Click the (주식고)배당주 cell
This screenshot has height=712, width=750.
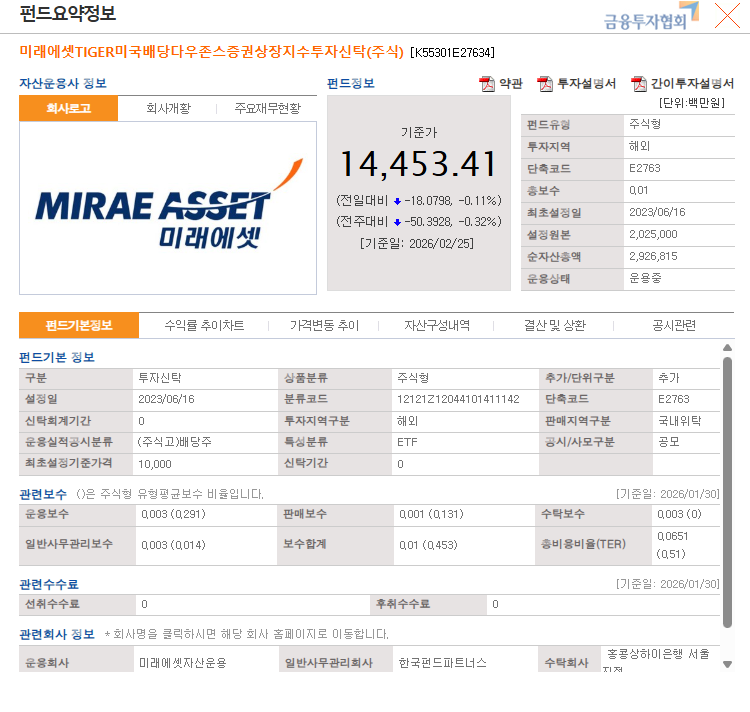[x=175, y=442]
